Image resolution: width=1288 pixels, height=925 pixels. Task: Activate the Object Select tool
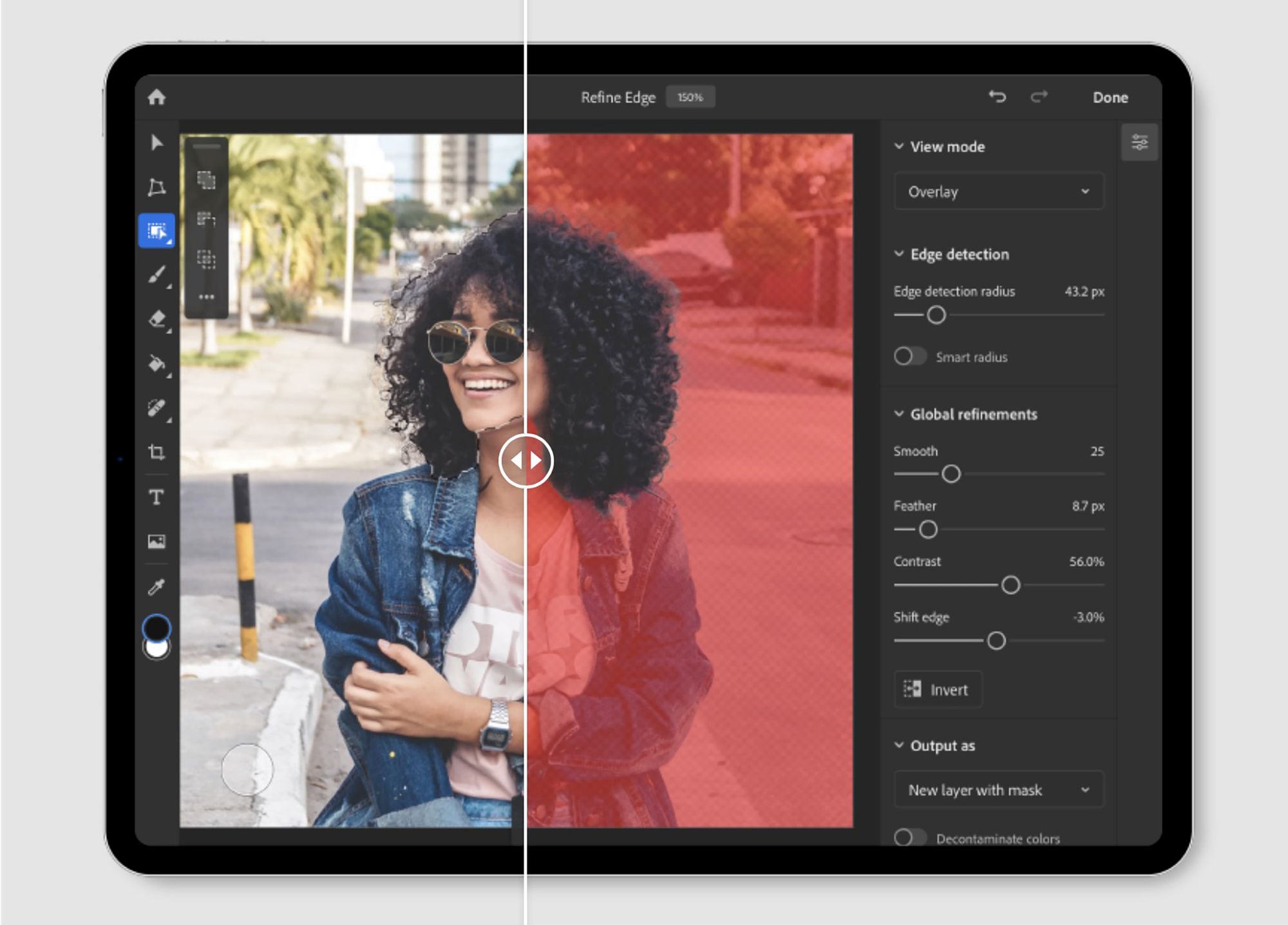[156, 231]
